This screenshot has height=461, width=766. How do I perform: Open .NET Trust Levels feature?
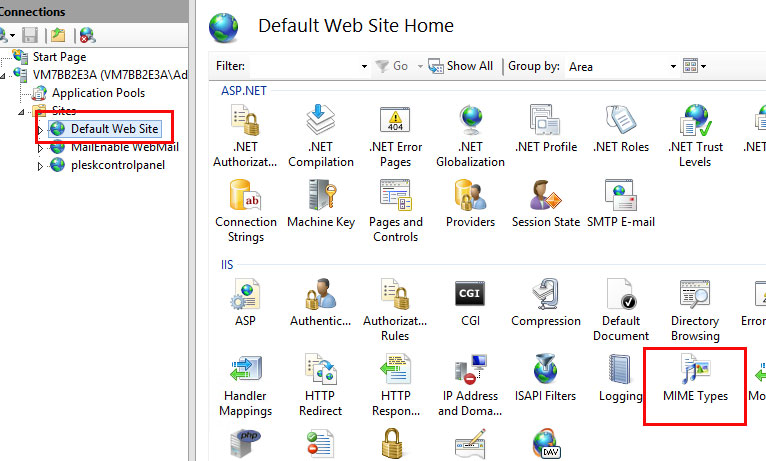[x=695, y=136]
